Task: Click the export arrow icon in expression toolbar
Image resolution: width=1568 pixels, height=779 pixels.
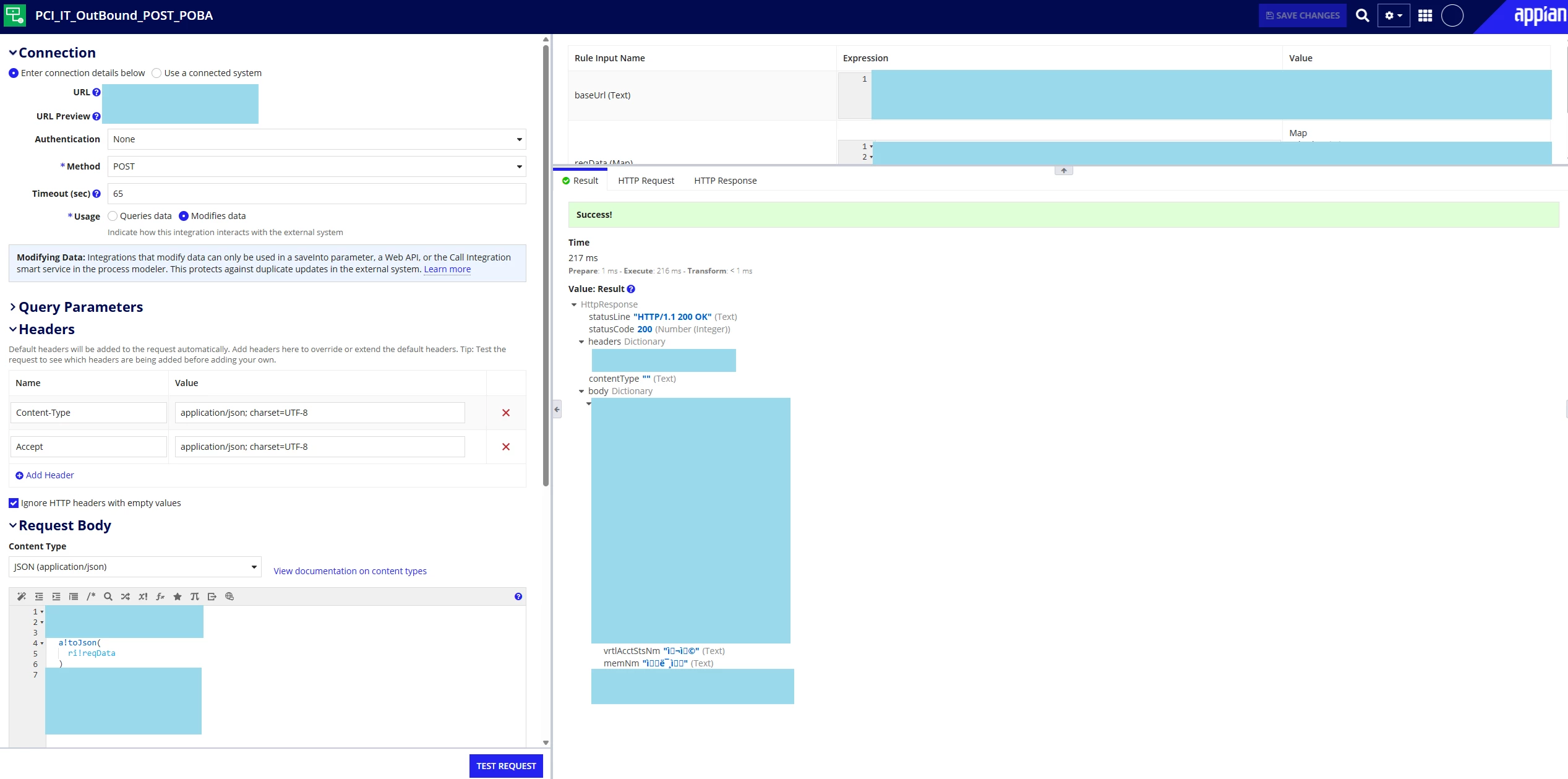Action: 212,596
